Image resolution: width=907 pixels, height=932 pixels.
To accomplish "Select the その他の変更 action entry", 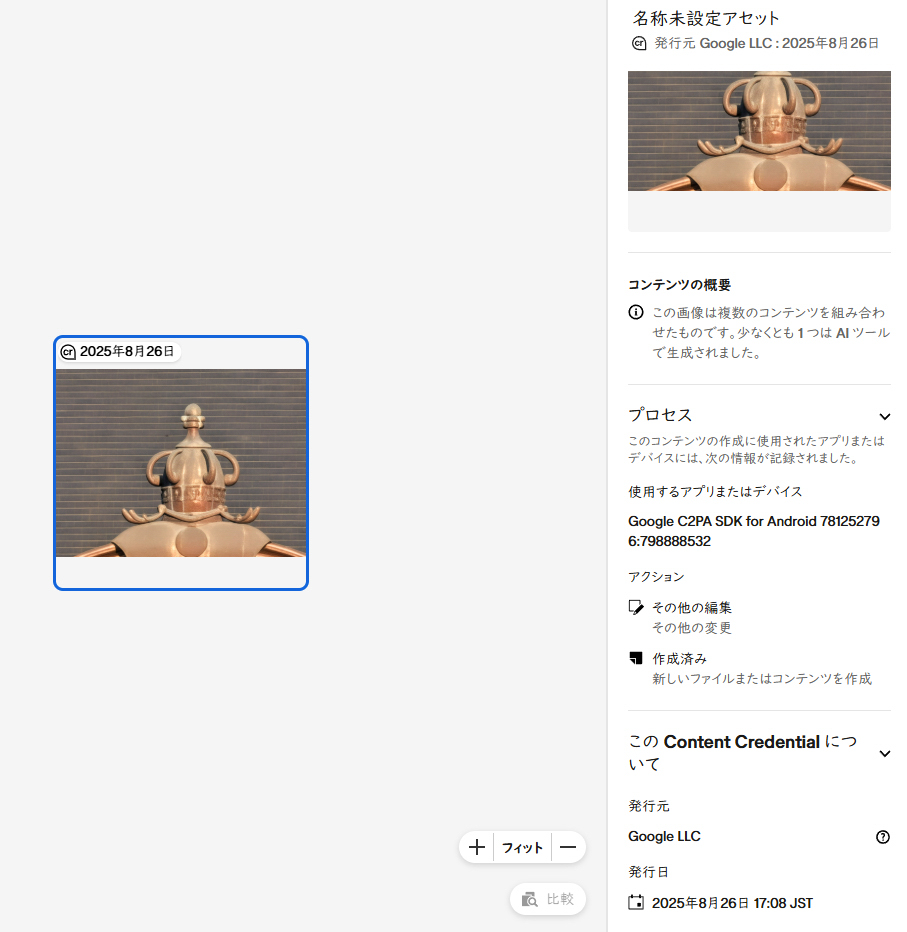I will click(x=690, y=628).
